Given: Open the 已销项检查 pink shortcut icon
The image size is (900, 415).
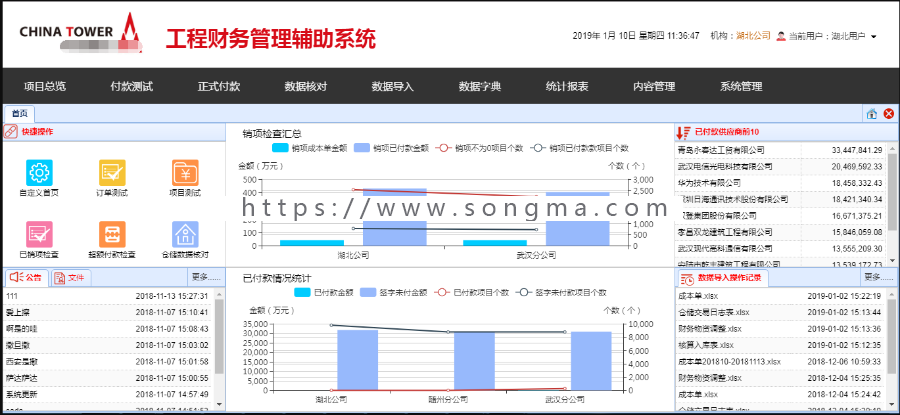Looking at the screenshot, I should coord(39,234).
